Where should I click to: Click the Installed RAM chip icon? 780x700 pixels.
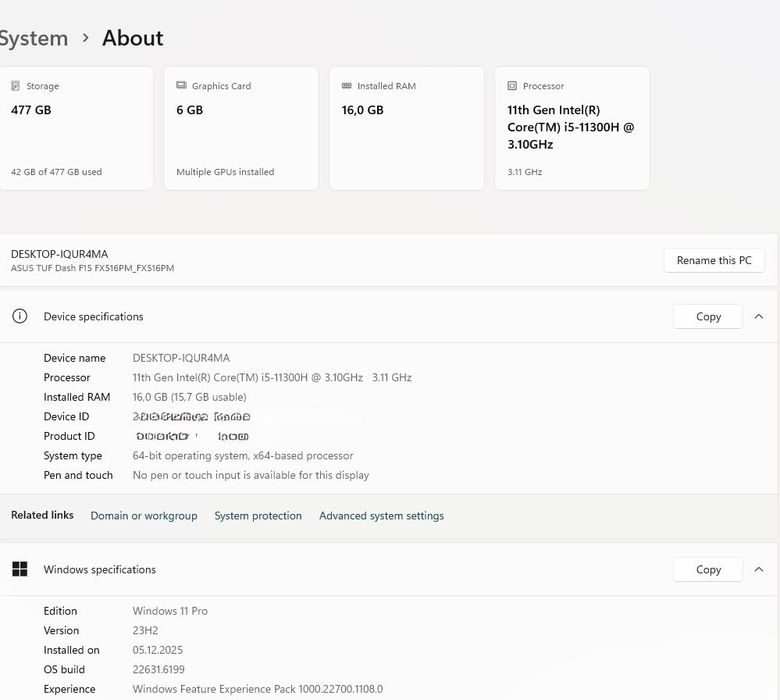pyautogui.click(x=347, y=86)
